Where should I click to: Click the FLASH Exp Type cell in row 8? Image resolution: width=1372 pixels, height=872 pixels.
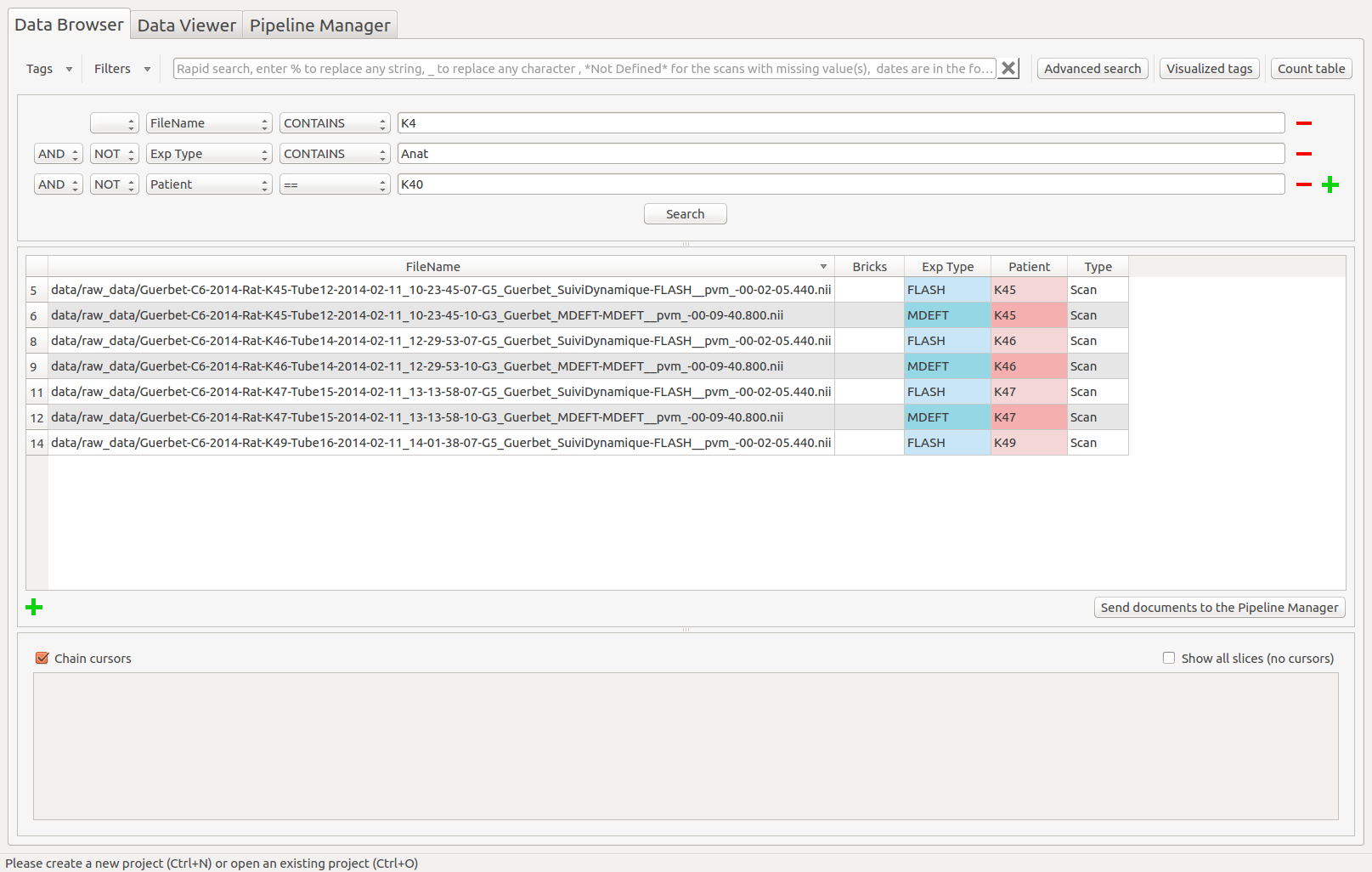pyautogui.click(x=948, y=341)
